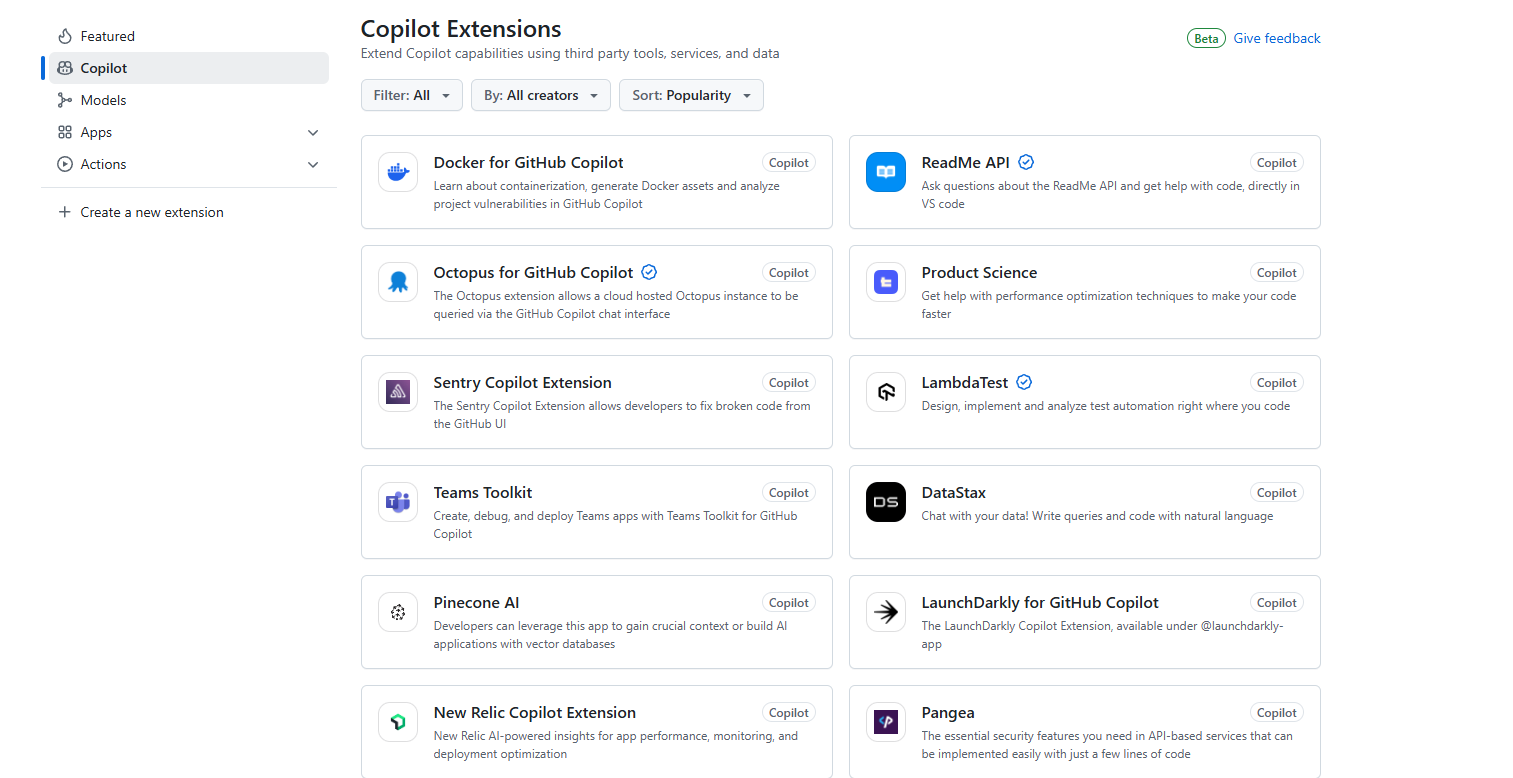Click the Product Science app icon
This screenshot has height=778, width=1513.
pyautogui.click(x=885, y=282)
